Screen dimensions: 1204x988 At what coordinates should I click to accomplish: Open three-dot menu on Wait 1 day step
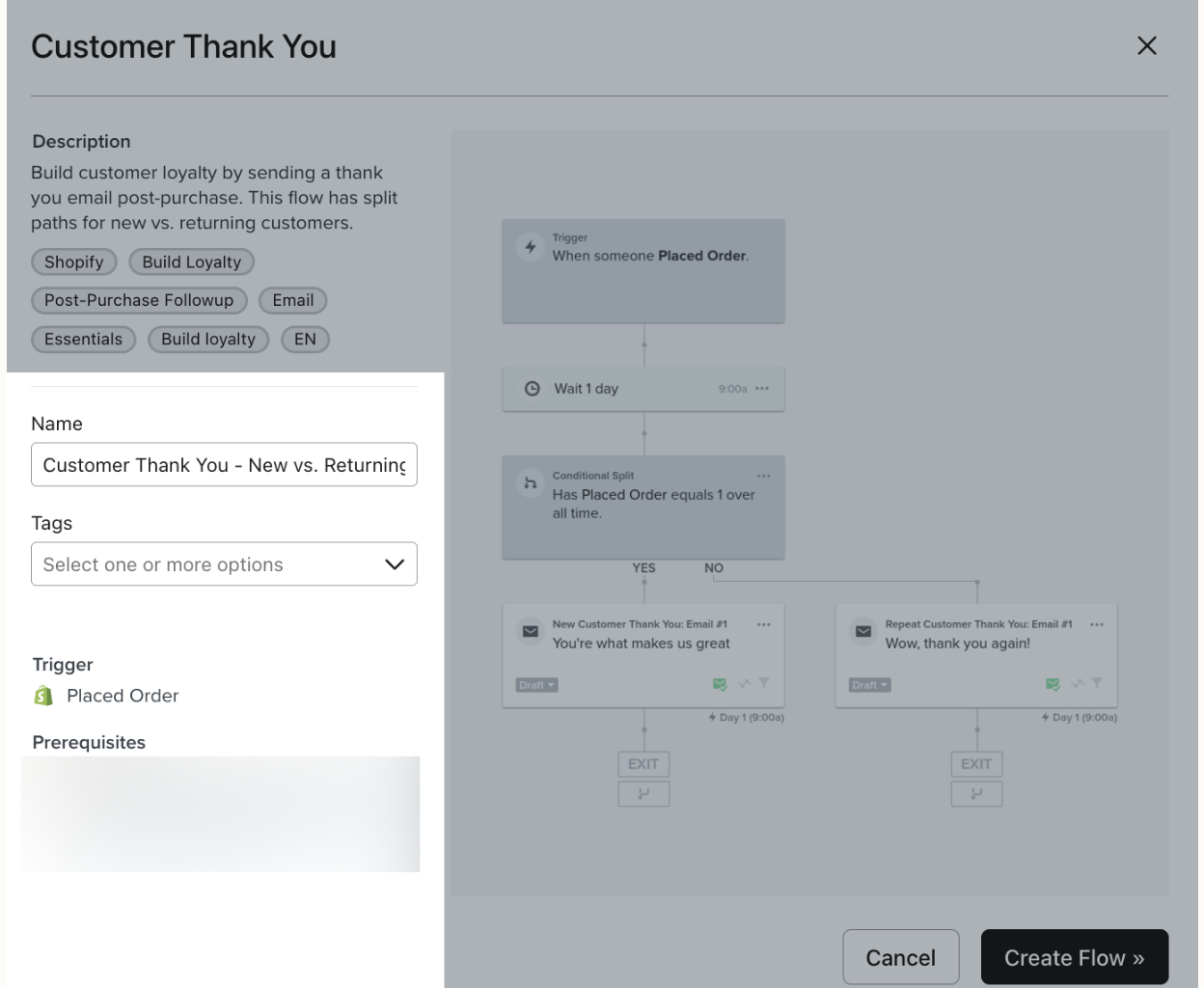click(762, 389)
